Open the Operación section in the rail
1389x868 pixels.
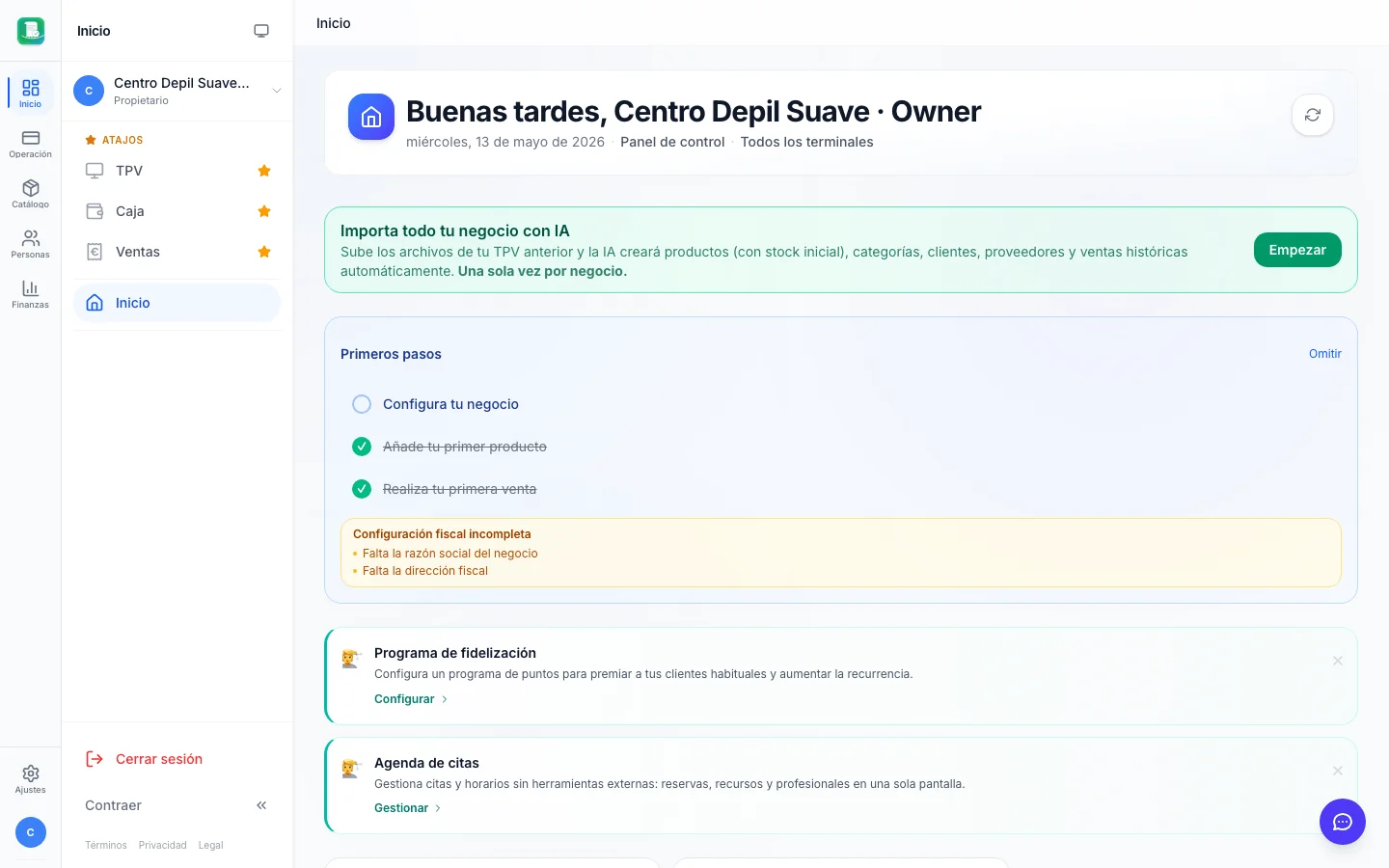click(31, 143)
